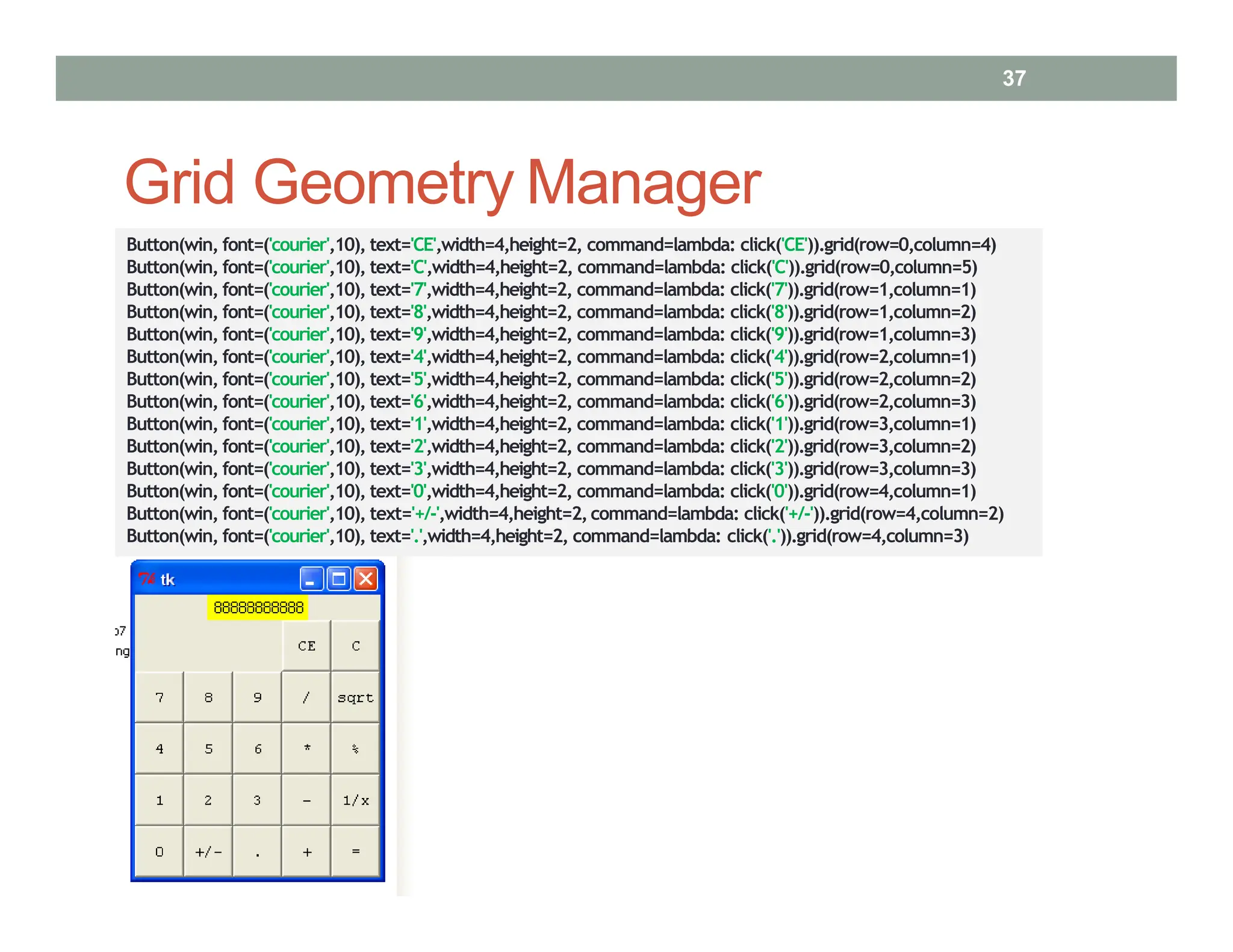
Task: Click the divide (/) button
Action: click(x=306, y=697)
